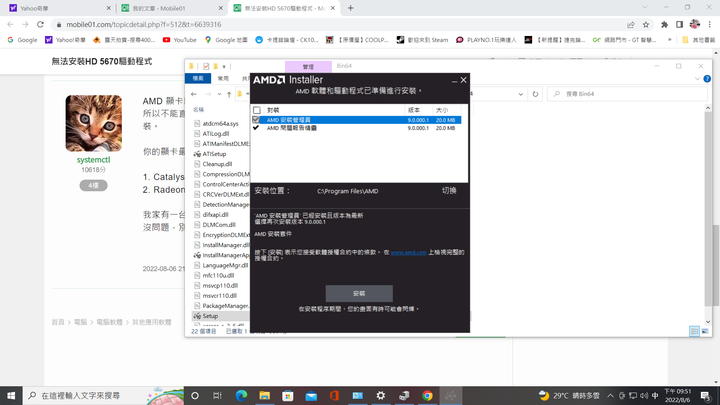The height and width of the screenshot is (405, 720).
Task: Open Windows Start menu
Action: [x=11, y=395]
